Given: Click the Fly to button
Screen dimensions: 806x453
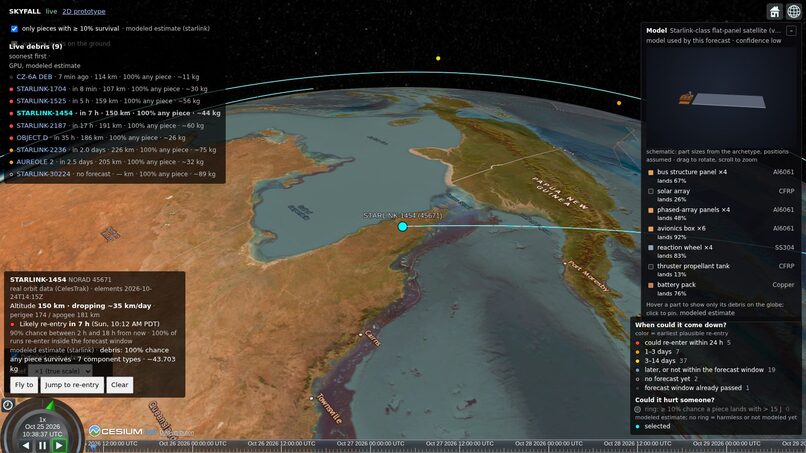Looking at the screenshot, I should tap(24, 385).
